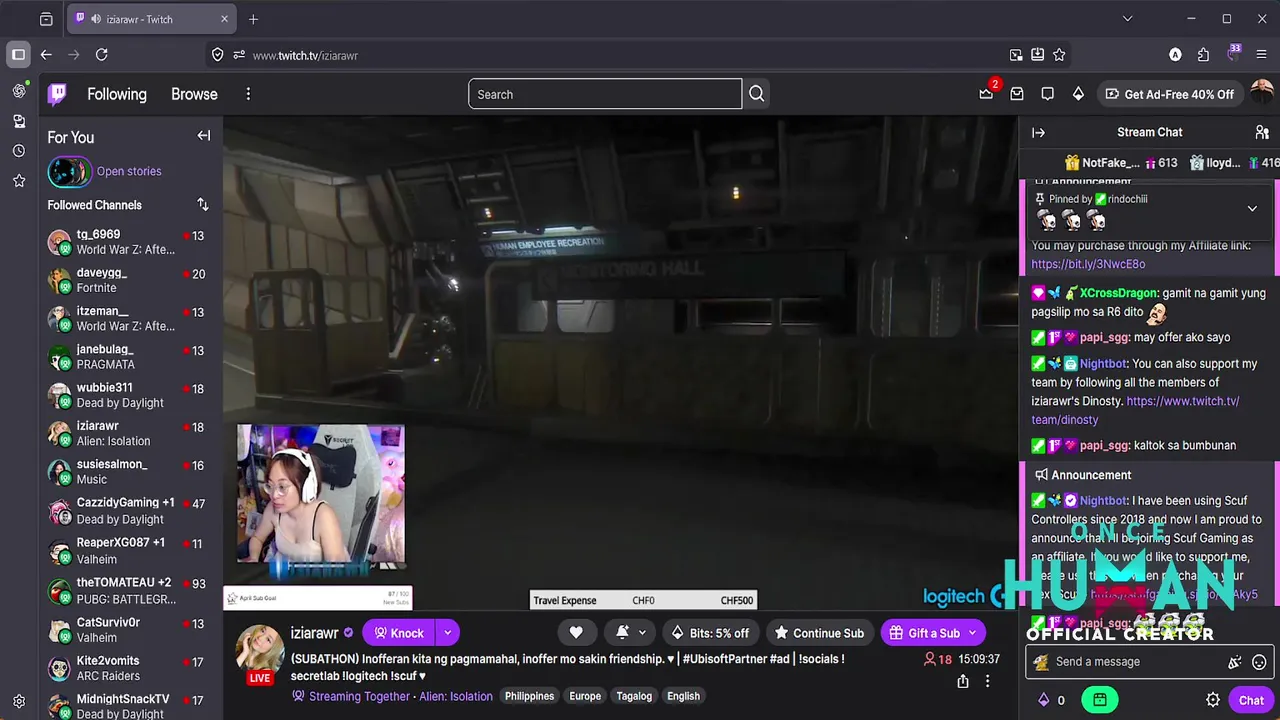Click the Philippines tag

click(x=529, y=696)
